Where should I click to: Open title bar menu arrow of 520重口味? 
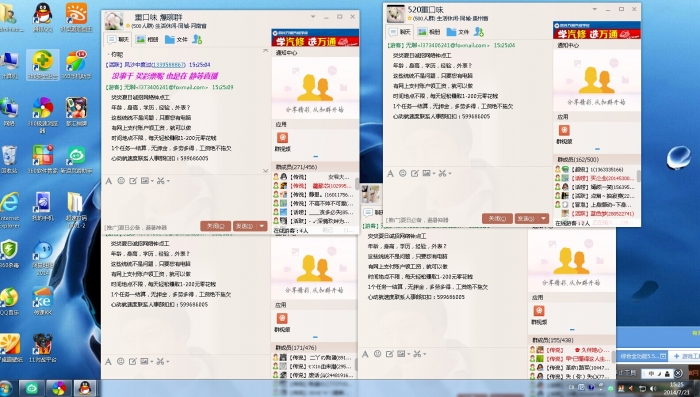click(x=595, y=9)
